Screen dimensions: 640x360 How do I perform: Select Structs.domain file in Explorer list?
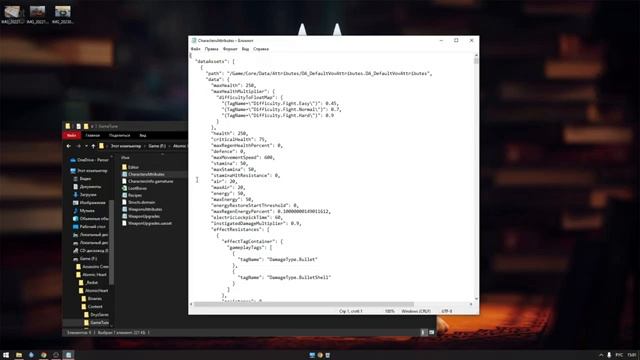[138, 202]
